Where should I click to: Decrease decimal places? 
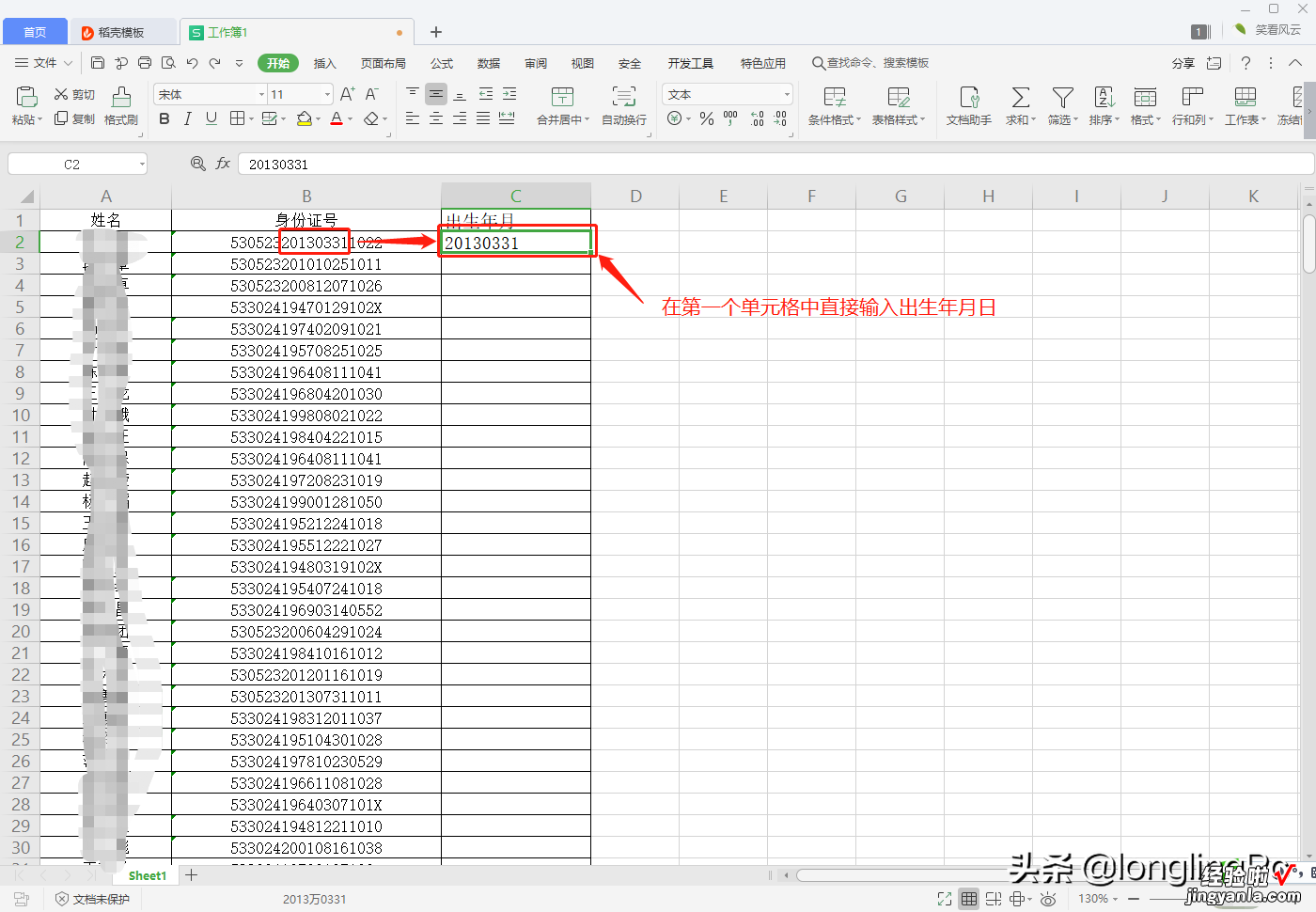(780, 118)
